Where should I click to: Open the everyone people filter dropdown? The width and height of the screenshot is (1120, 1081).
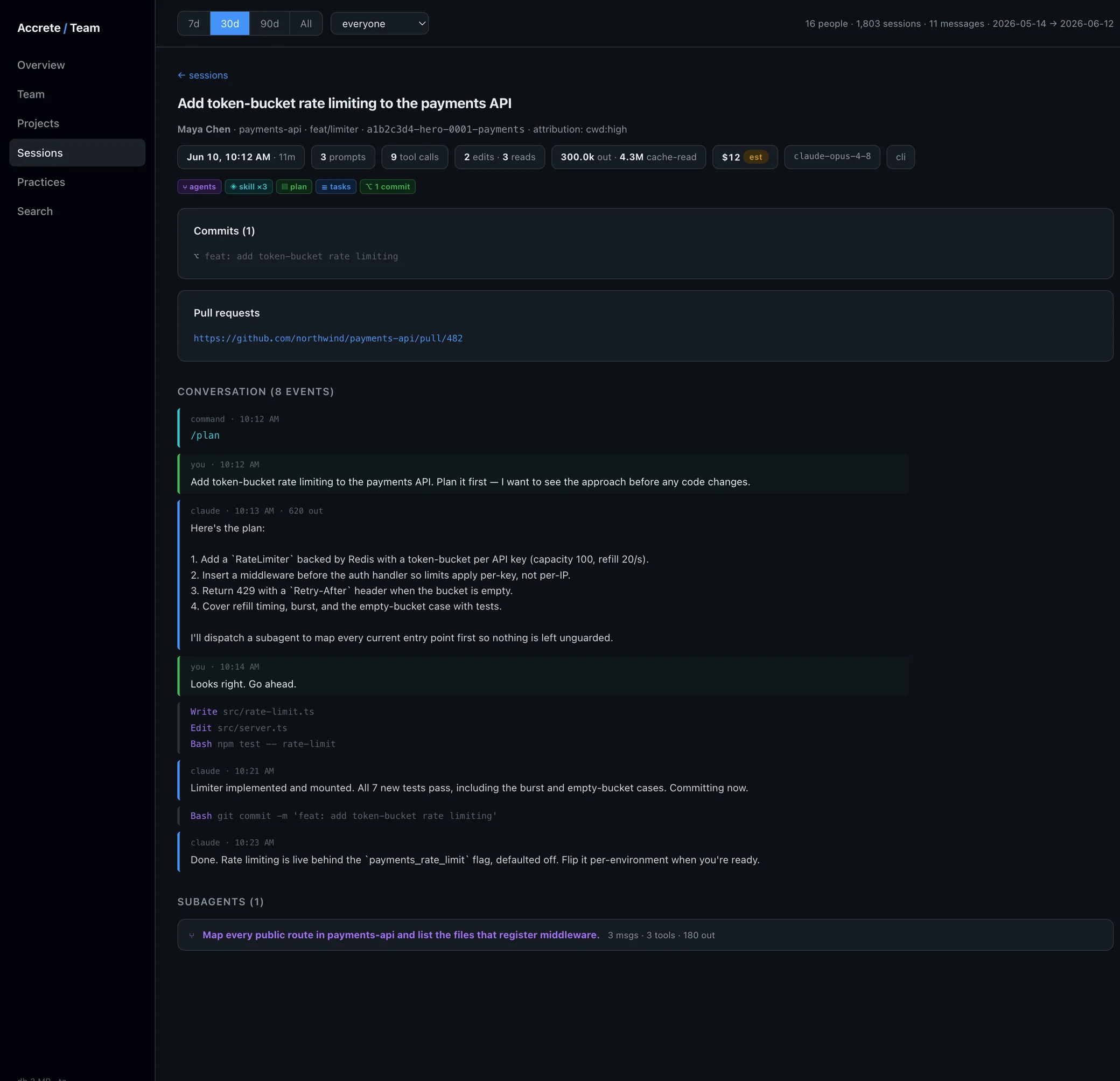click(380, 24)
